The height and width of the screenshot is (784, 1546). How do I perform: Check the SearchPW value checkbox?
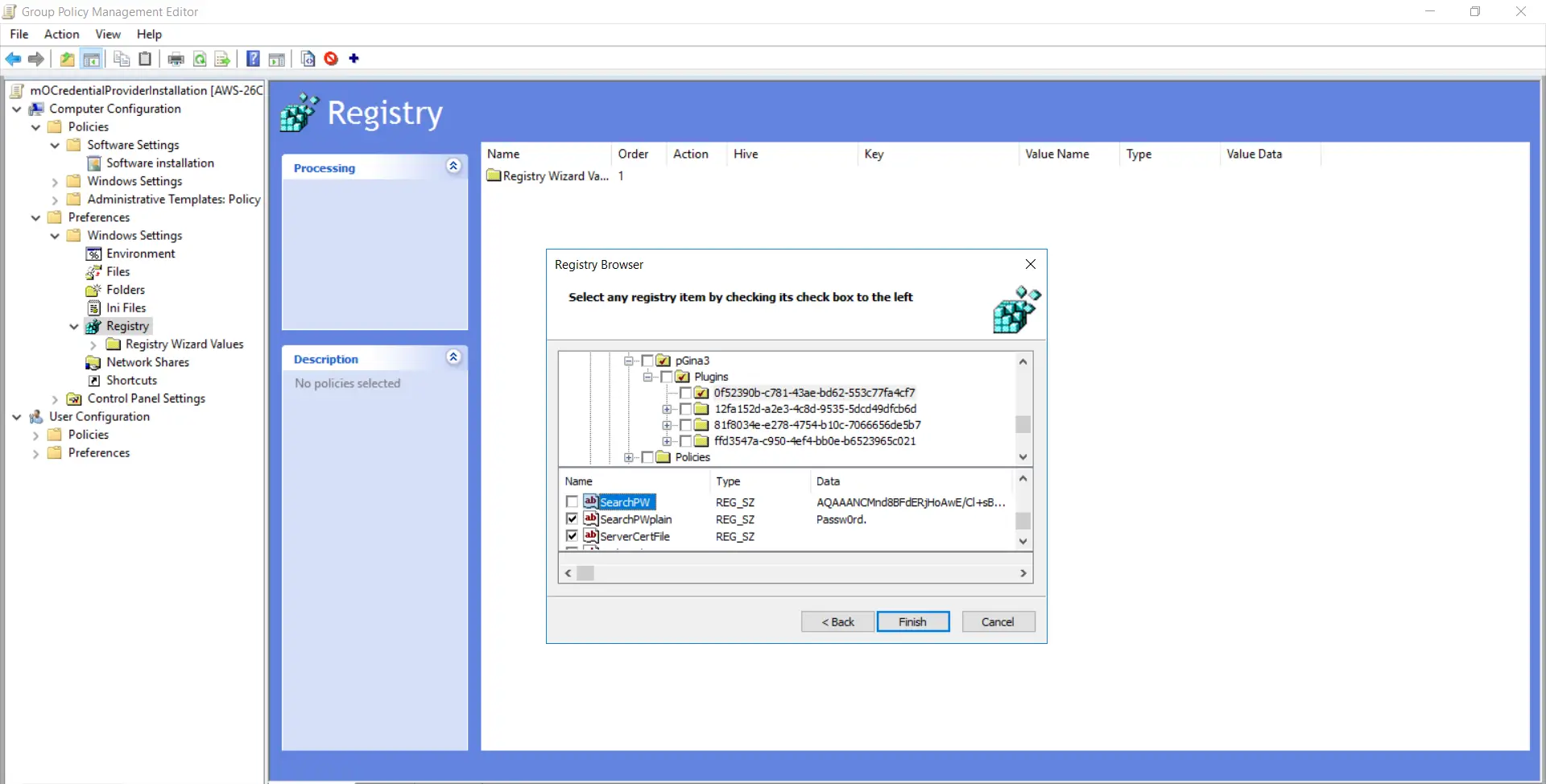tap(572, 501)
